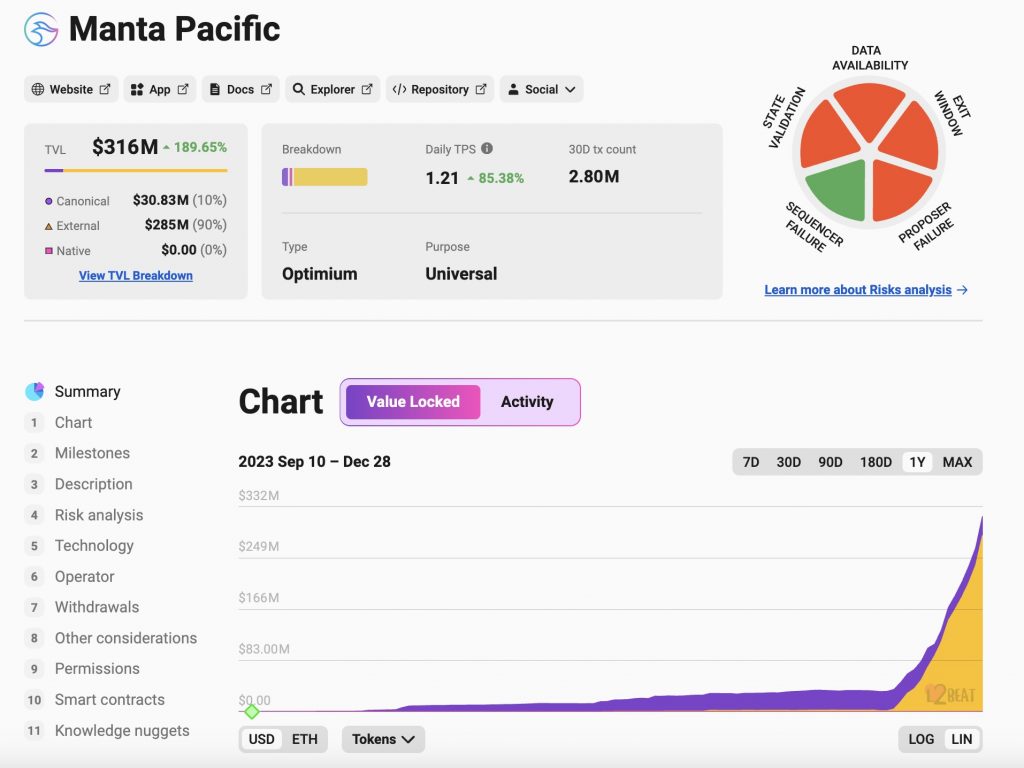Open the App link button
Viewport: 1024px width, 768px height.
(159, 89)
